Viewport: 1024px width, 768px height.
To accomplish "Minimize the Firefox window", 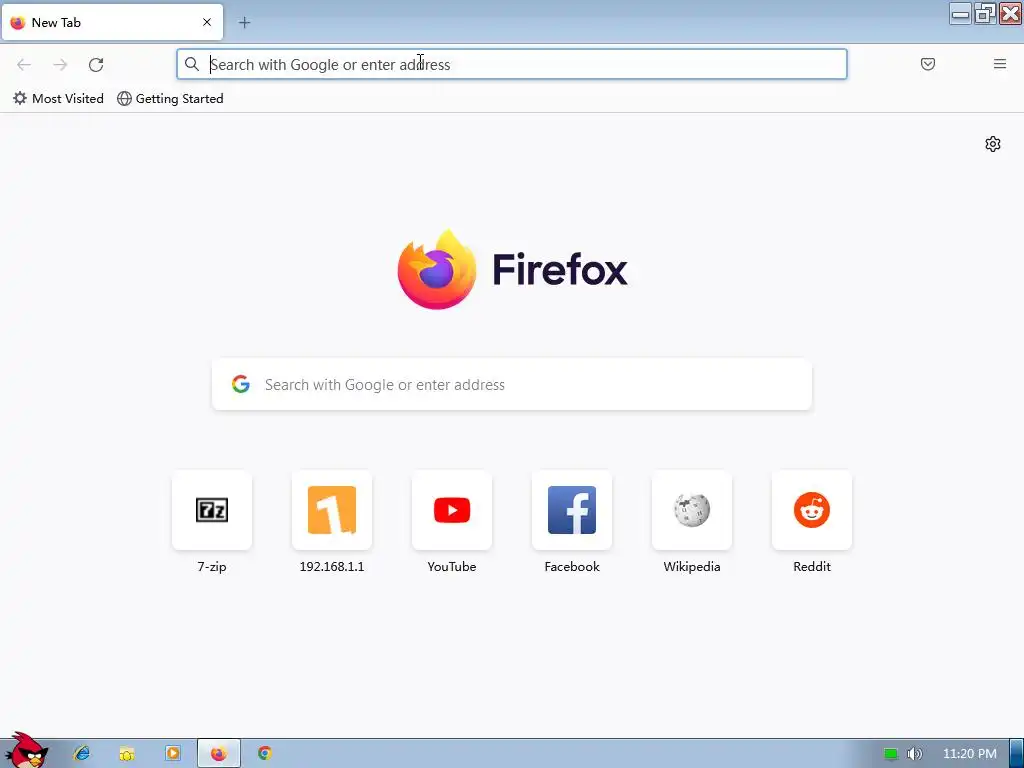I will pyautogui.click(x=961, y=14).
